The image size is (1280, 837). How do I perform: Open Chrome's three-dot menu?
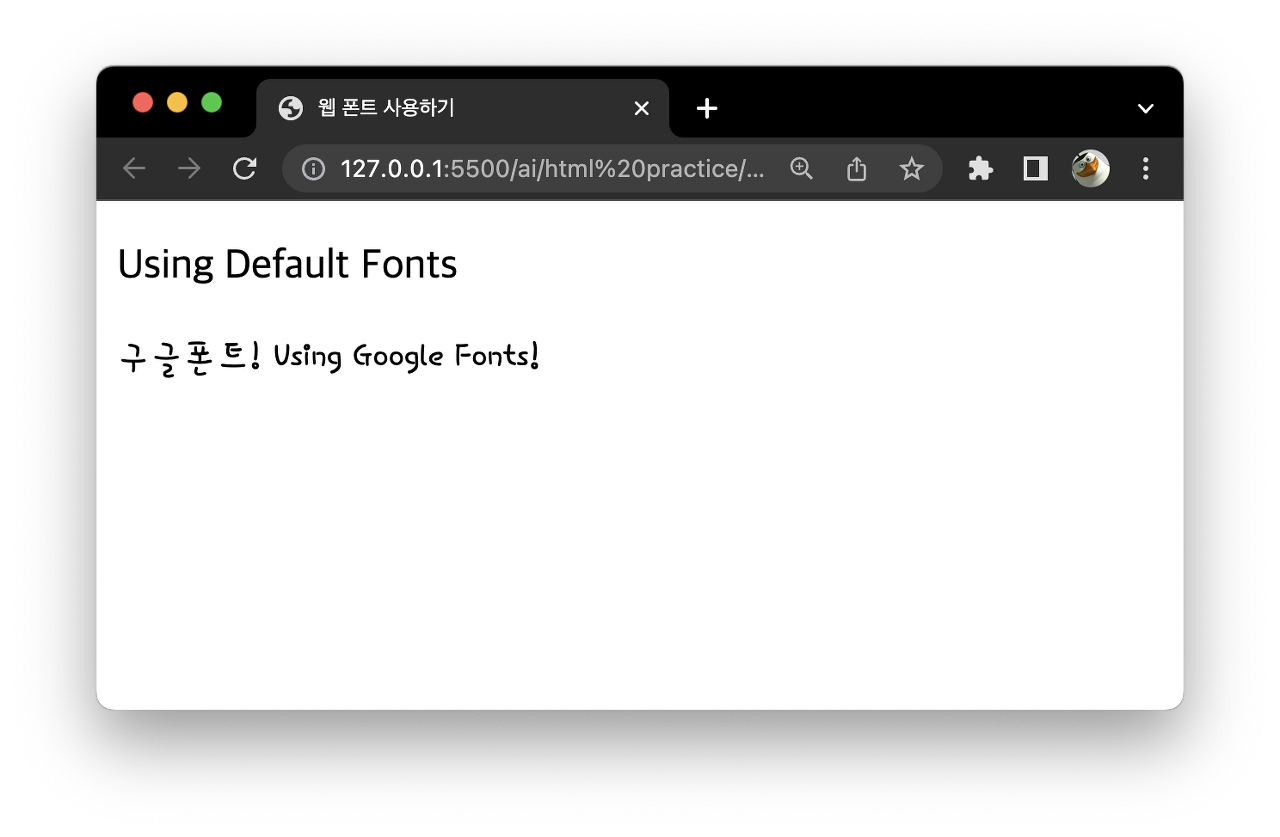(x=1146, y=169)
